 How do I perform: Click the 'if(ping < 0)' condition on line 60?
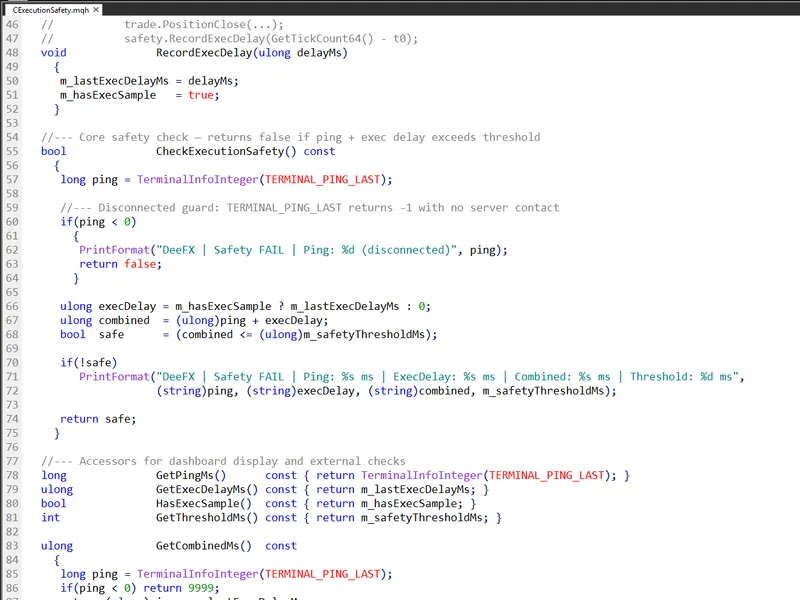click(x=98, y=221)
